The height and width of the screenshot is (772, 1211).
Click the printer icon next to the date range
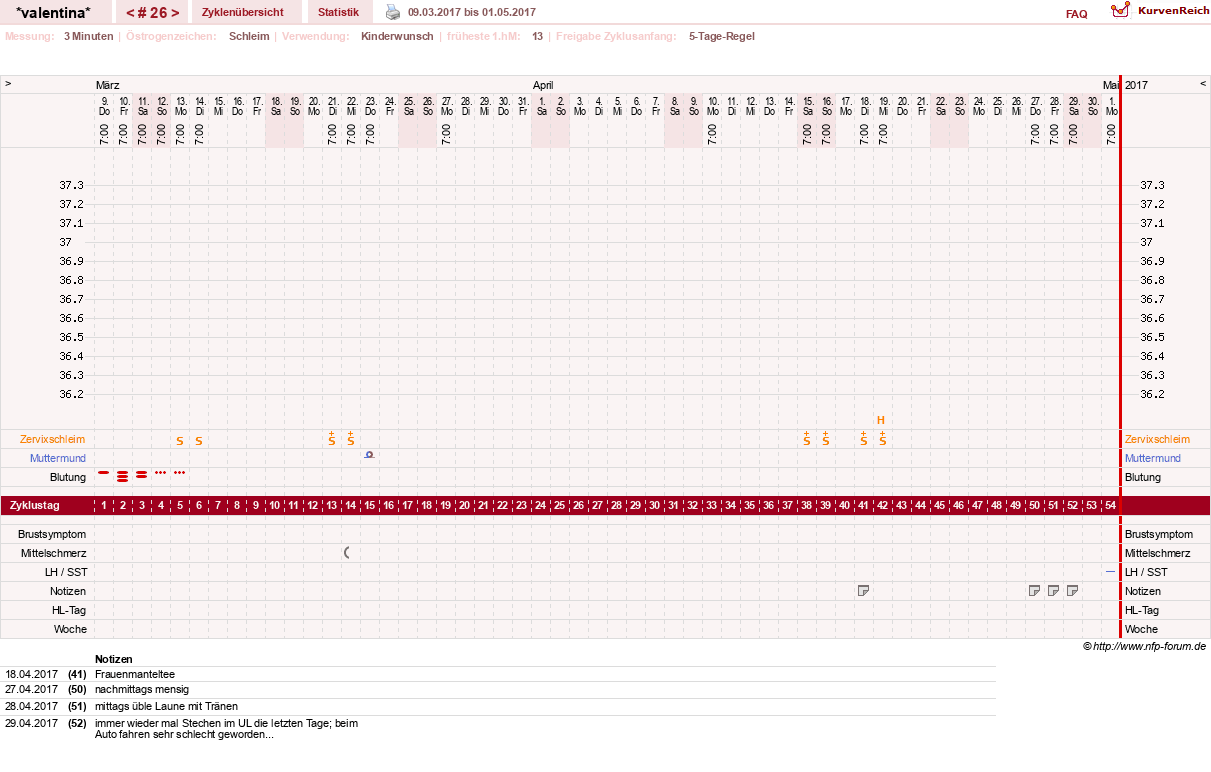point(393,13)
